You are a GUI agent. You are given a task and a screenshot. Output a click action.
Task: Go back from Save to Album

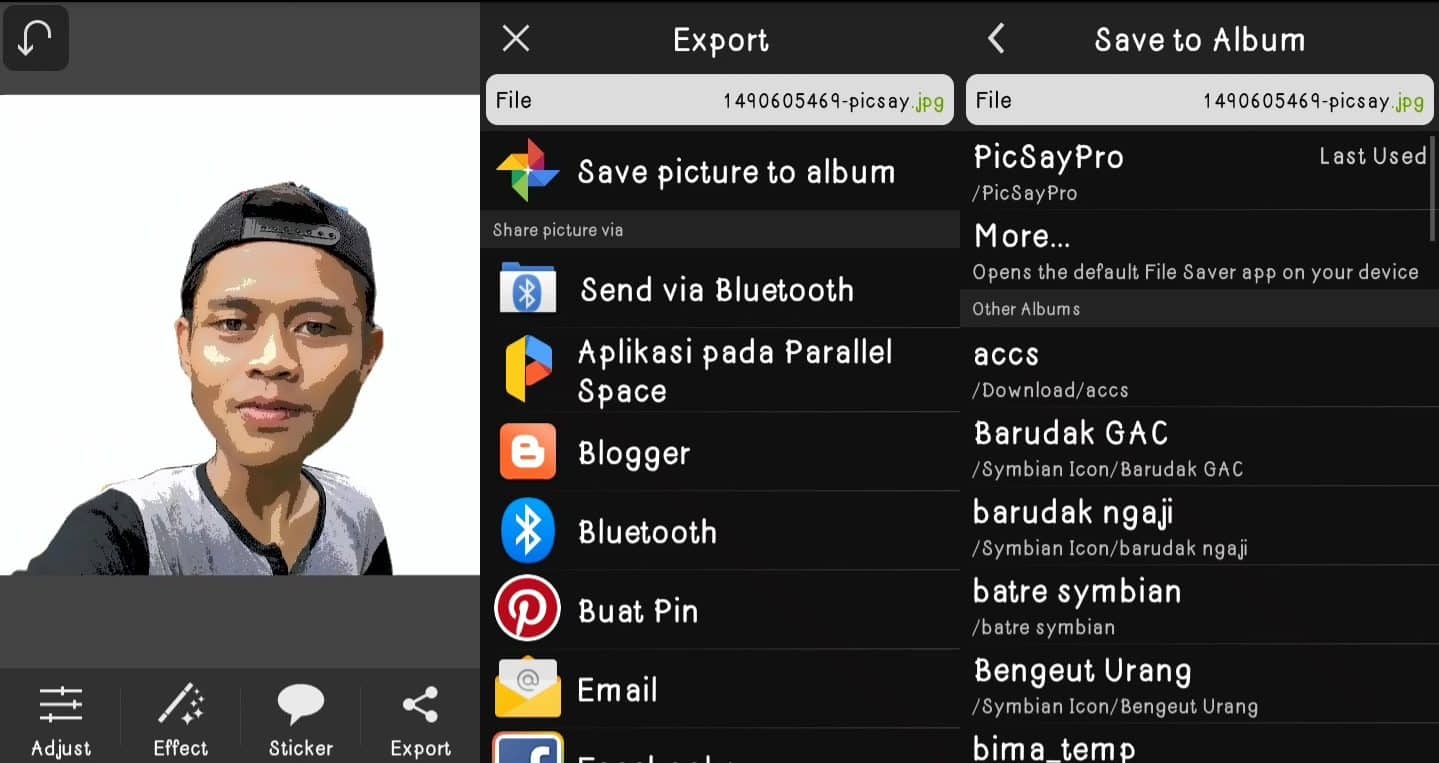[x=994, y=36]
